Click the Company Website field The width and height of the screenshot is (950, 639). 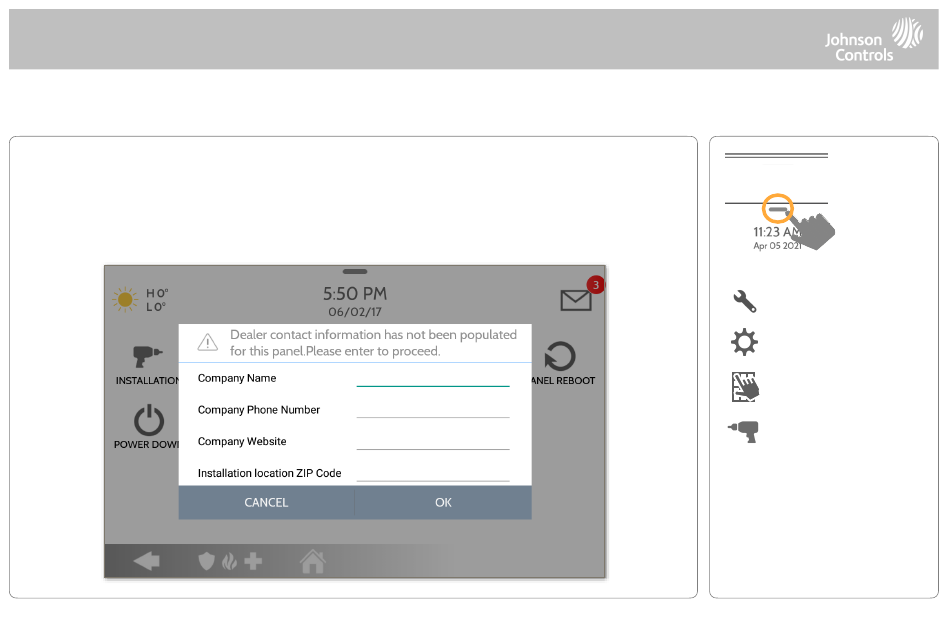[x=433, y=442]
